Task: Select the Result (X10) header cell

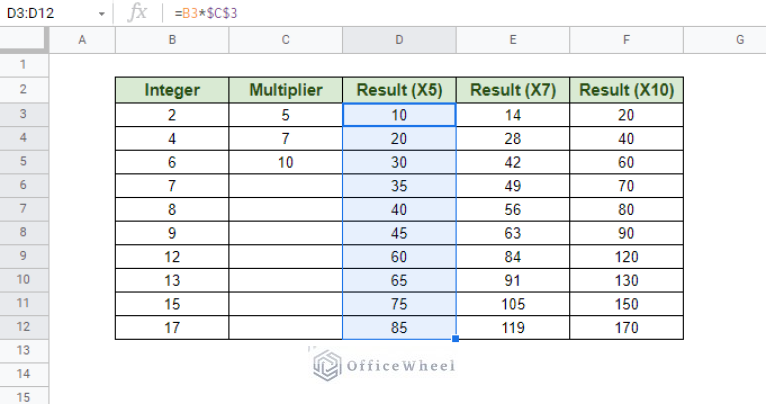Action: [626, 90]
